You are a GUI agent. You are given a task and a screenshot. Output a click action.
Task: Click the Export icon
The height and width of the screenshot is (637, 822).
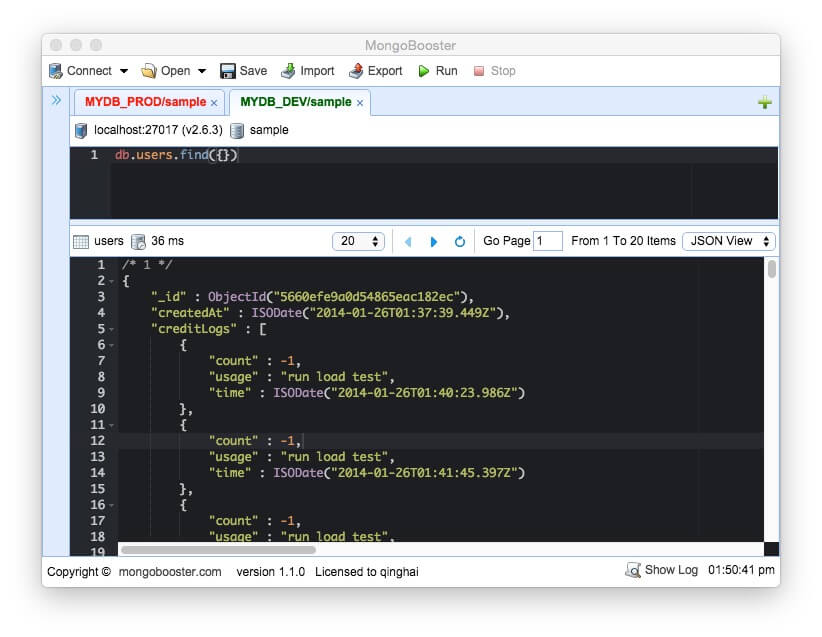coord(356,71)
